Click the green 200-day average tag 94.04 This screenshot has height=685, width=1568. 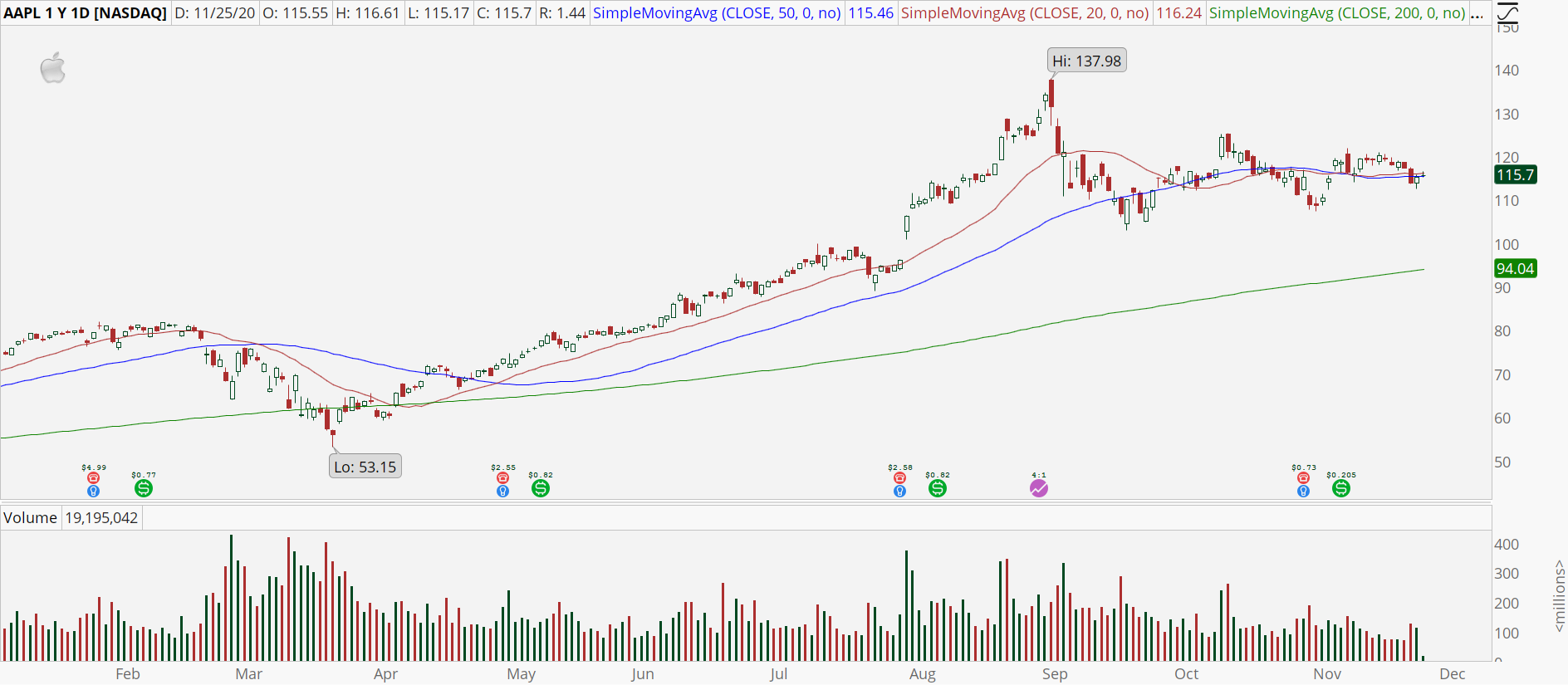coord(1515,268)
